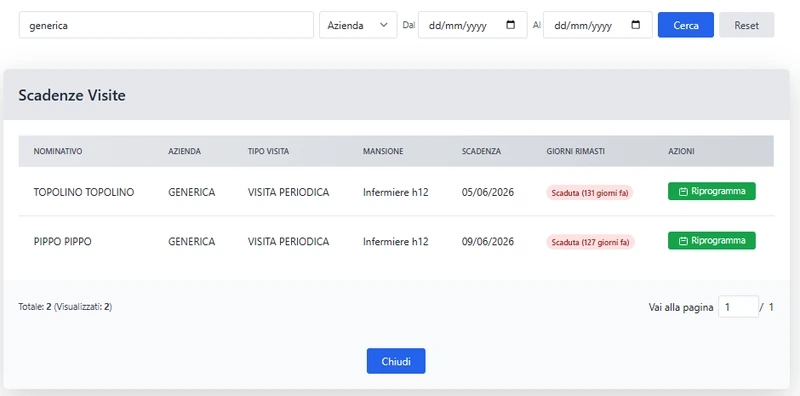This screenshot has width=800, height=396.
Task: Click the Scaduta (131 giorni fa) badge
Action: click(590, 193)
